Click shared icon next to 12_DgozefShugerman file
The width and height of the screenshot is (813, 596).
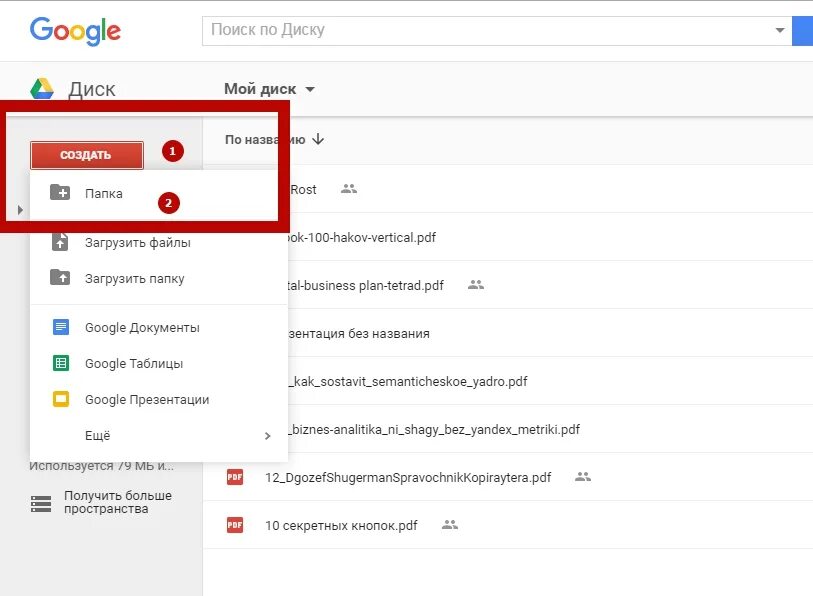[583, 477]
